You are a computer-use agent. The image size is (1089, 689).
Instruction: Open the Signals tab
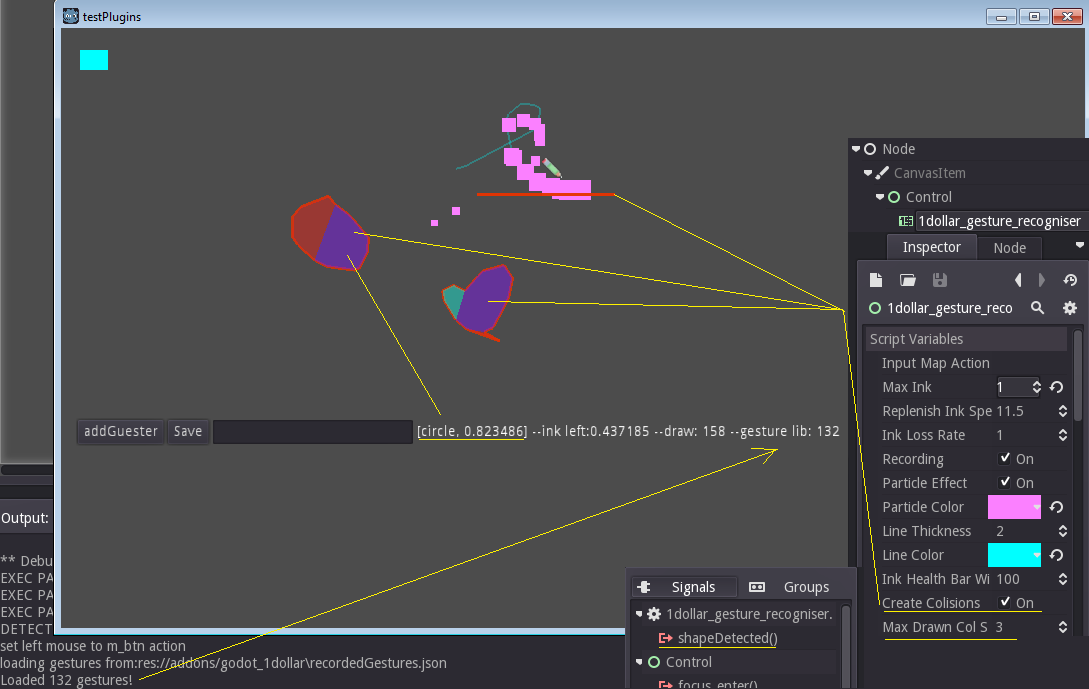pyautogui.click(x=684, y=587)
